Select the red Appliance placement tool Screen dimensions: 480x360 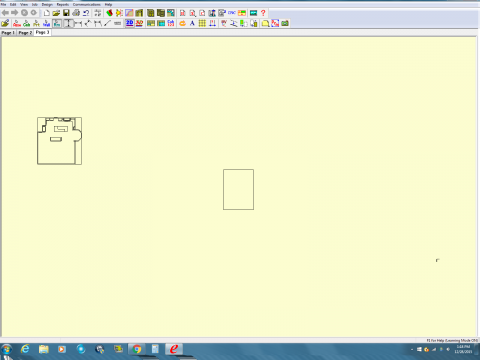click(17, 23)
